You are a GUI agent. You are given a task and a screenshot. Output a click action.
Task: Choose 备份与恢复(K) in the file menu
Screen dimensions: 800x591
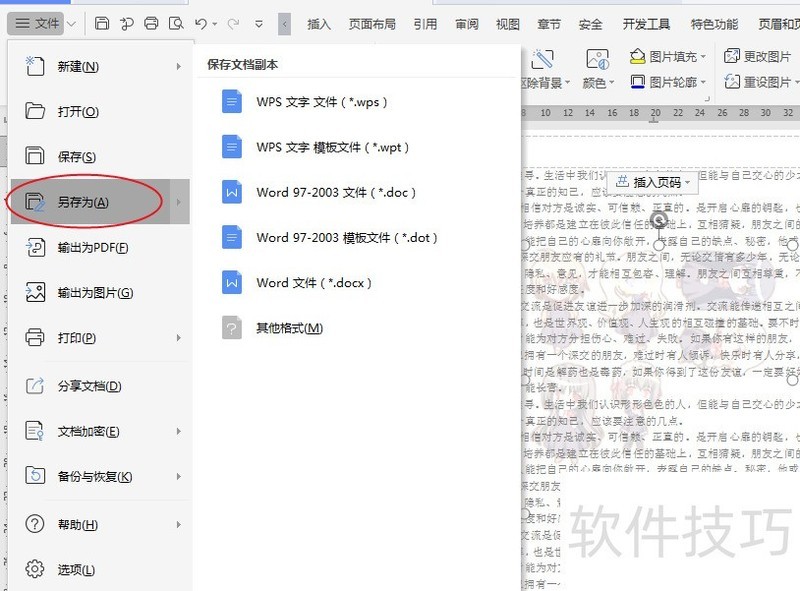pyautogui.click(x=100, y=476)
